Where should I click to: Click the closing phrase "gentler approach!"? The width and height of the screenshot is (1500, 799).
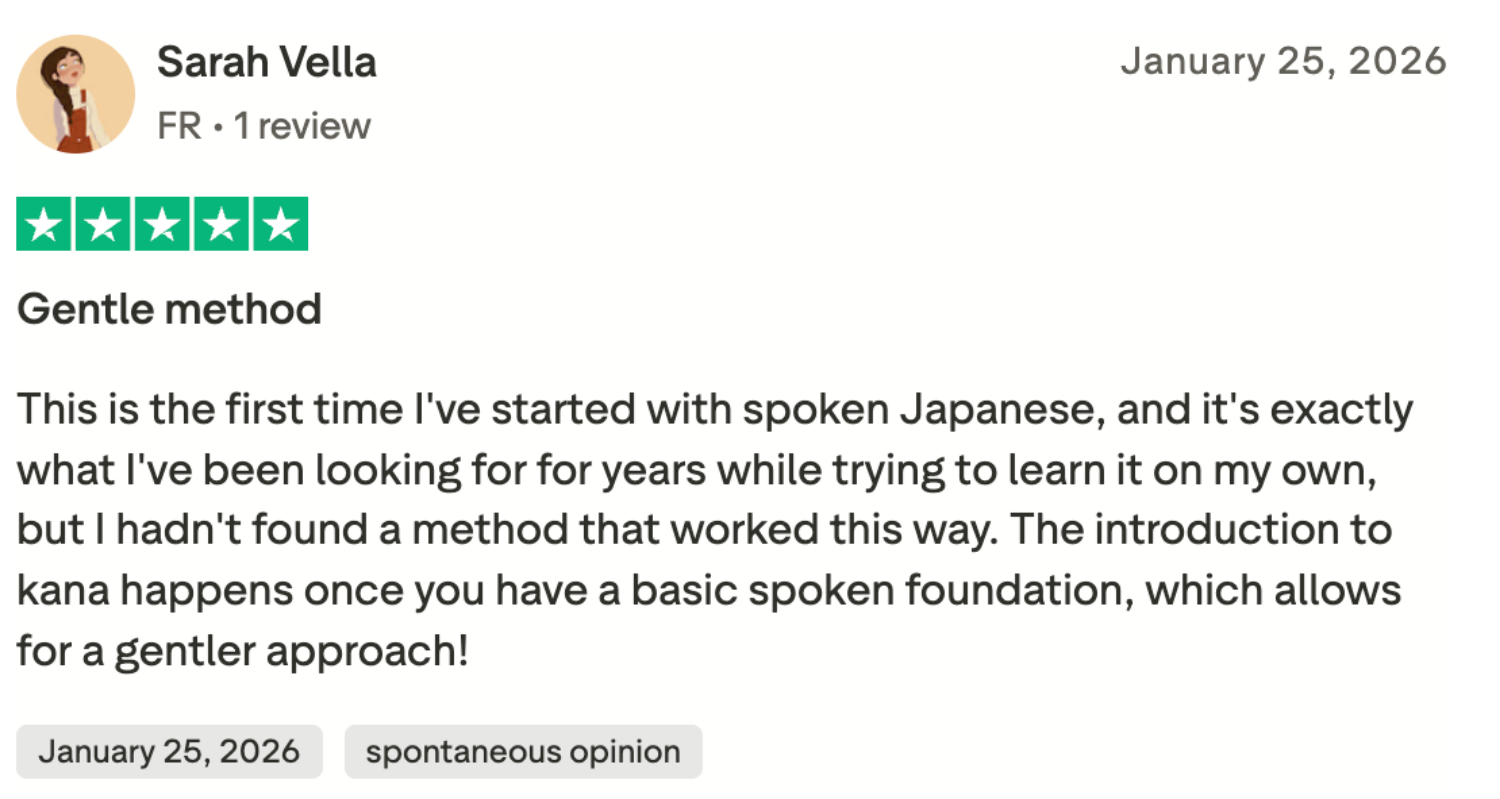pos(291,652)
